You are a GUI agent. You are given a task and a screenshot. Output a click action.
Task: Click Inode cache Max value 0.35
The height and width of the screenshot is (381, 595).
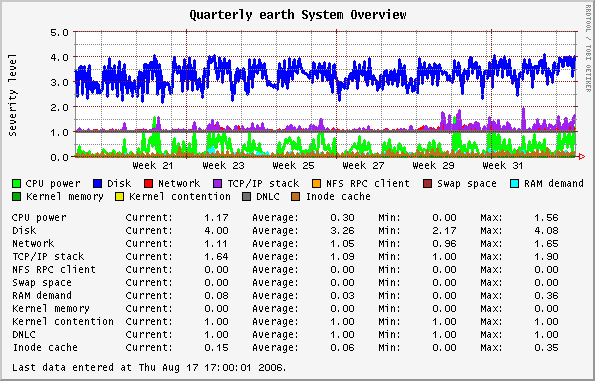546,348
